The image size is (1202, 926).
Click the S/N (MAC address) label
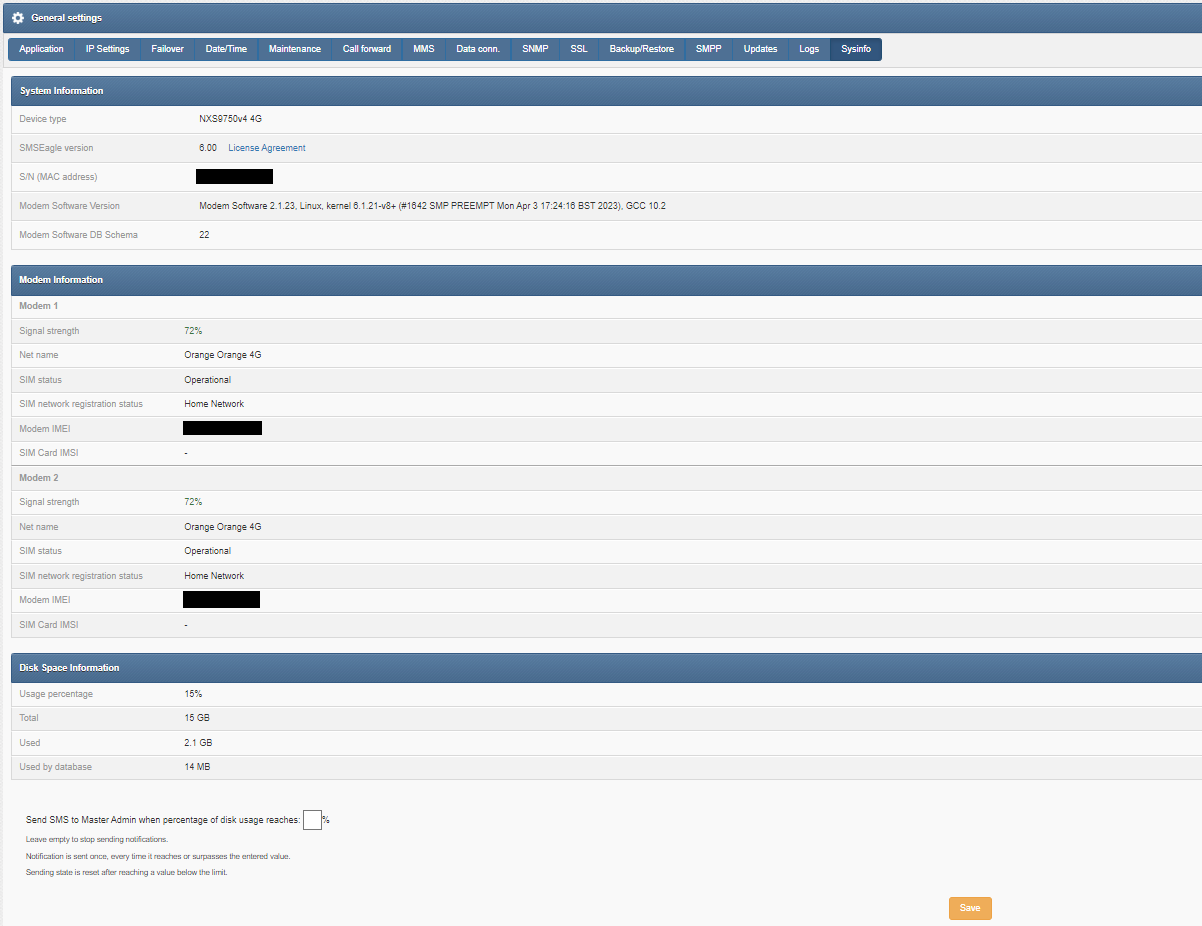coord(58,177)
